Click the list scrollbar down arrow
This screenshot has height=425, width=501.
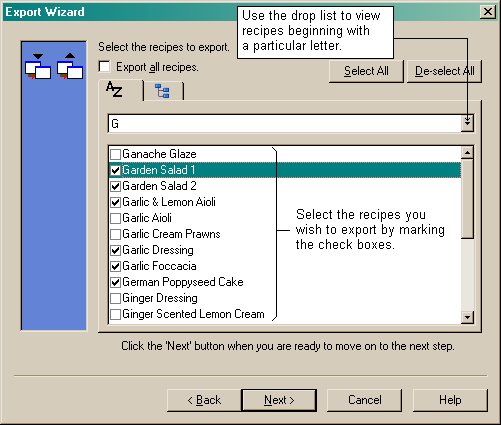click(467, 317)
